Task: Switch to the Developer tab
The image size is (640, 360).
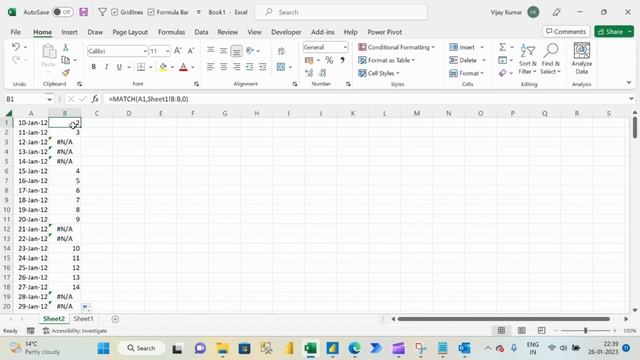Action: click(286, 32)
